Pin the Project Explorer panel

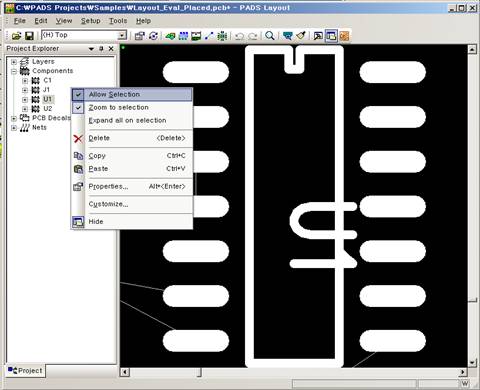pos(101,49)
